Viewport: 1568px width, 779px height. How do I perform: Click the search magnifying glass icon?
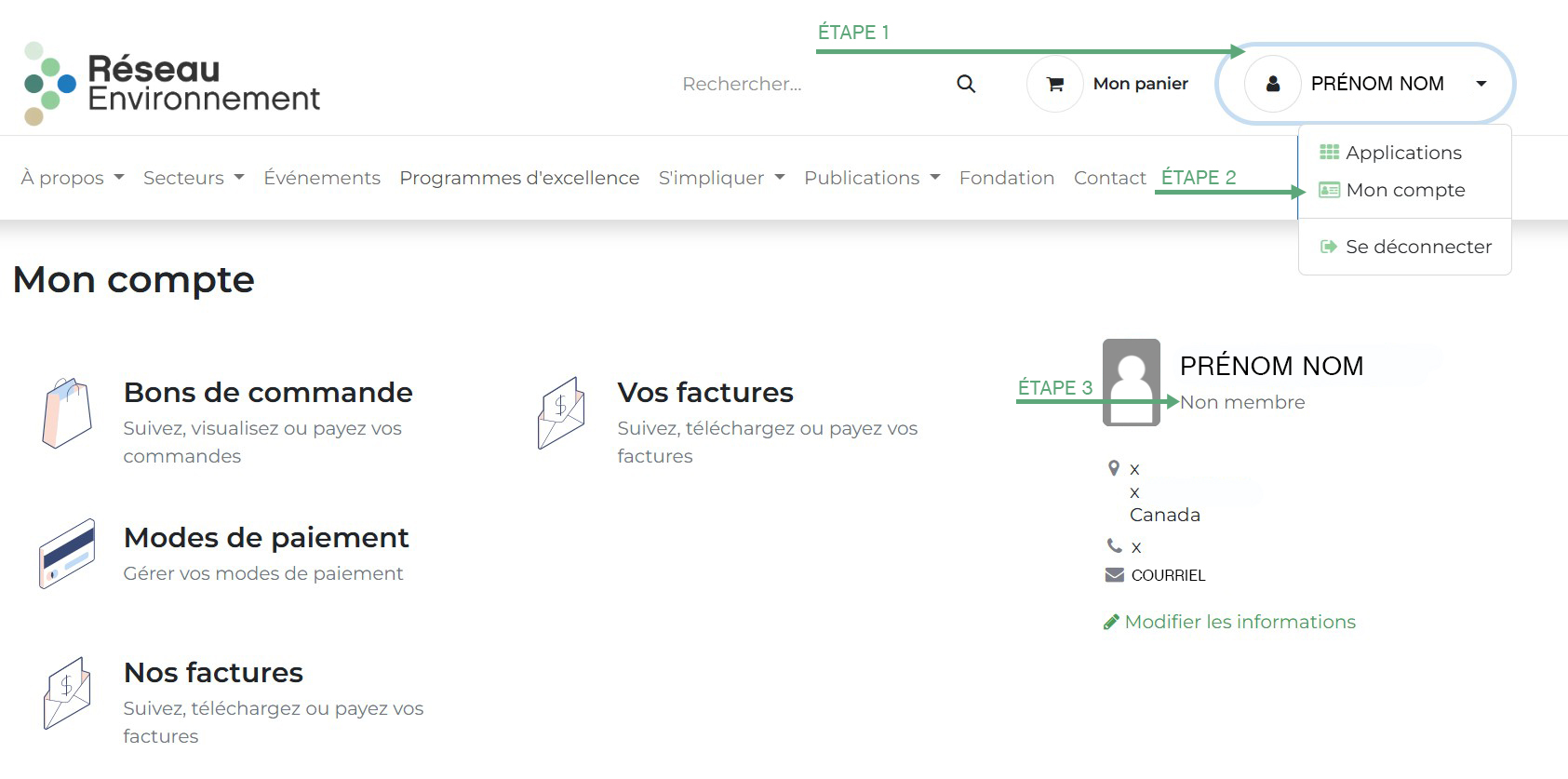click(x=966, y=84)
